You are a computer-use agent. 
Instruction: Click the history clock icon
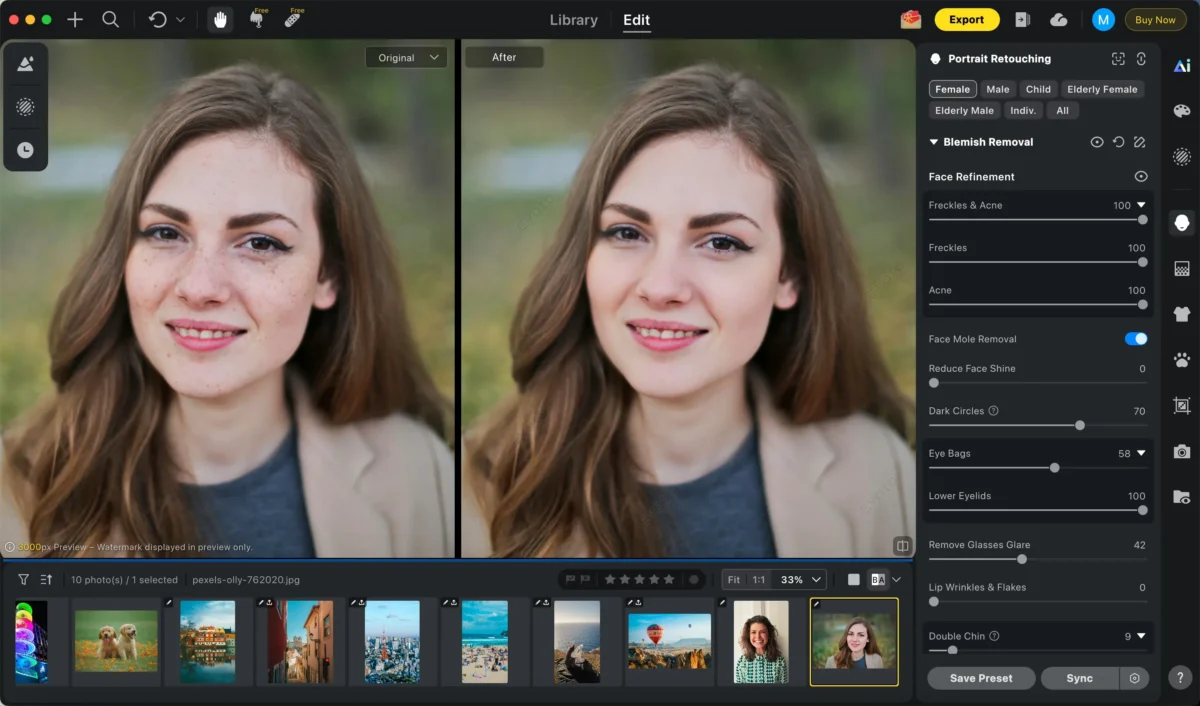pos(25,150)
